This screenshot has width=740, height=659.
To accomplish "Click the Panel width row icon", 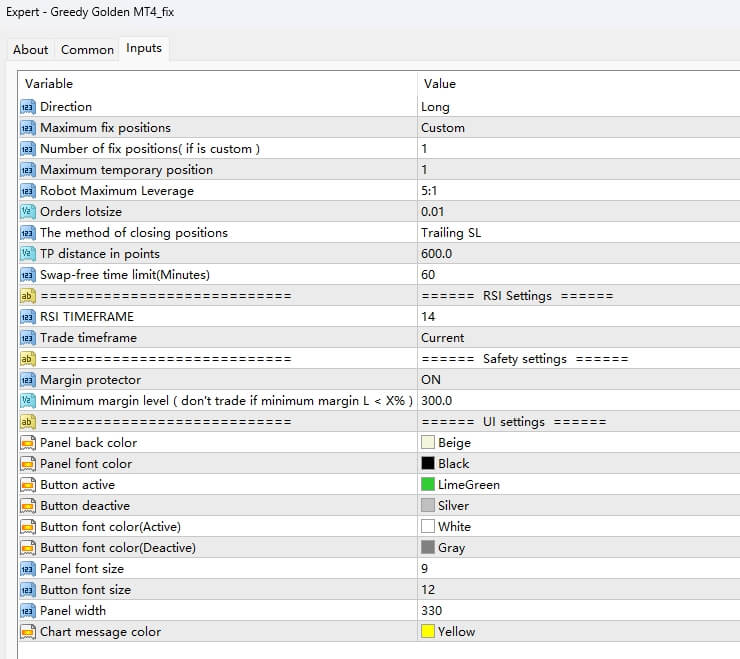I will (x=28, y=611).
